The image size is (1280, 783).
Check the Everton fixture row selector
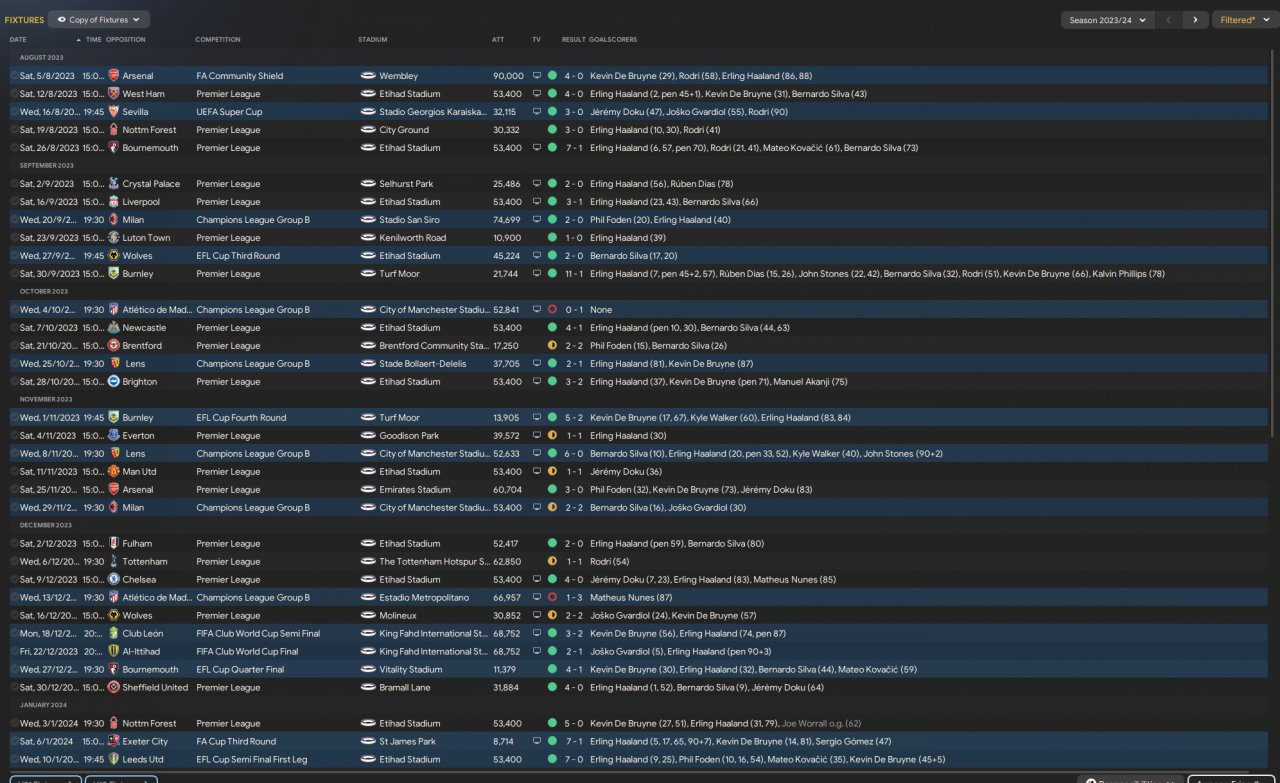click(14, 436)
